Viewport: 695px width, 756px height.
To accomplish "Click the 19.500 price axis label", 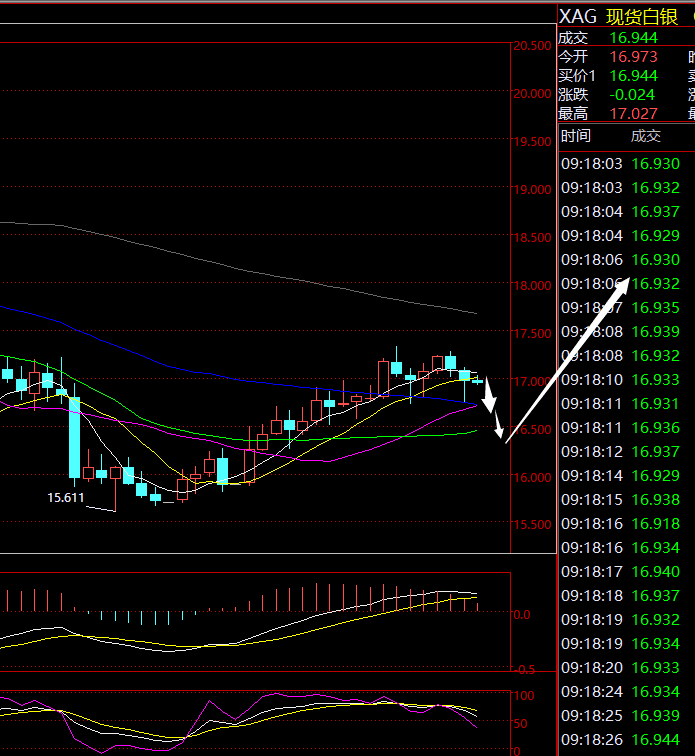I will pyautogui.click(x=532, y=142).
